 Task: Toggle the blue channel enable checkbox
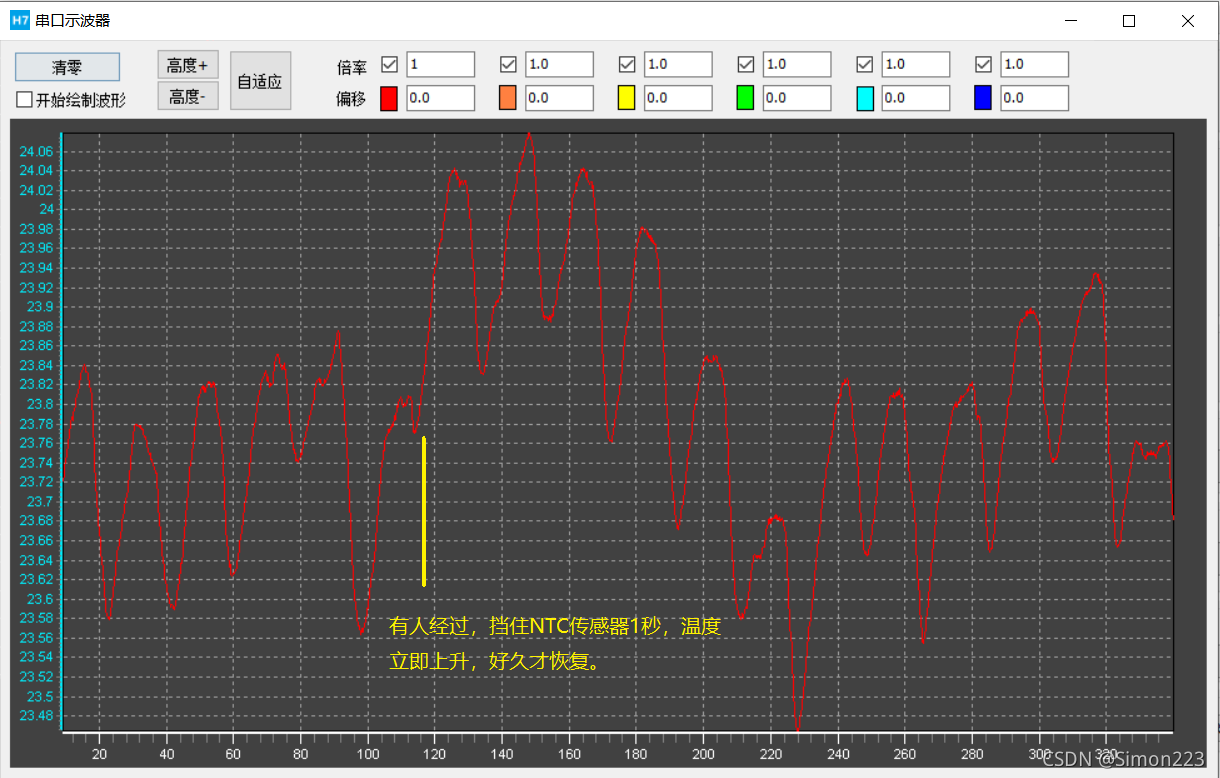pos(983,64)
